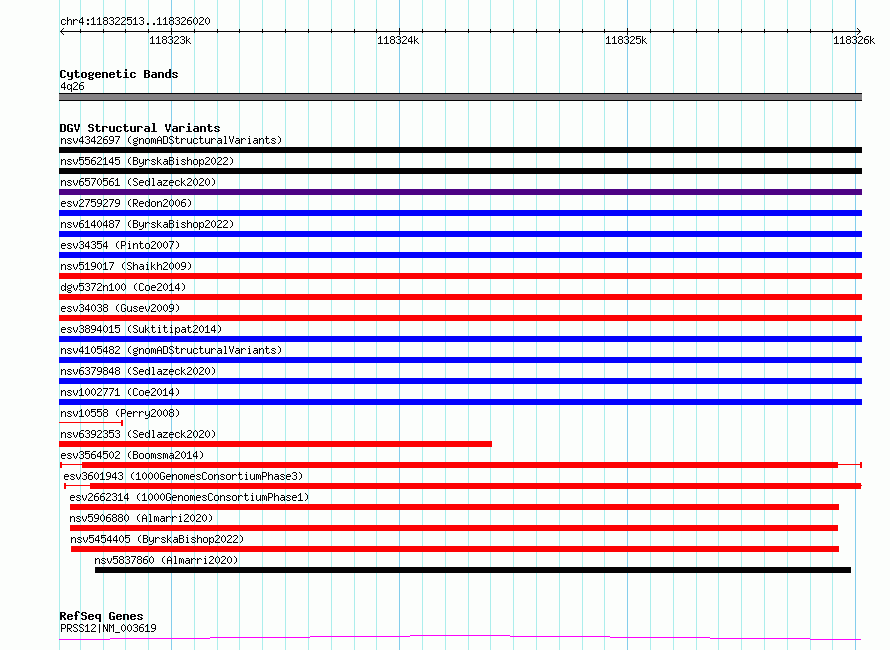Click the left arrow end of the ruler
This screenshot has height=650, width=890.
tap(62, 31)
